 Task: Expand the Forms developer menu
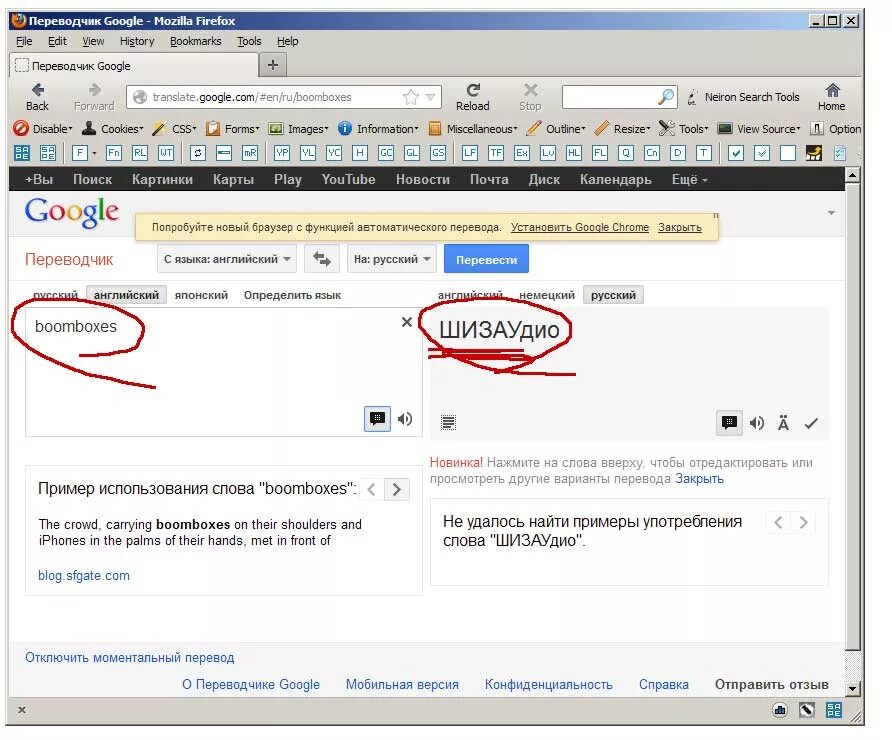point(233,129)
